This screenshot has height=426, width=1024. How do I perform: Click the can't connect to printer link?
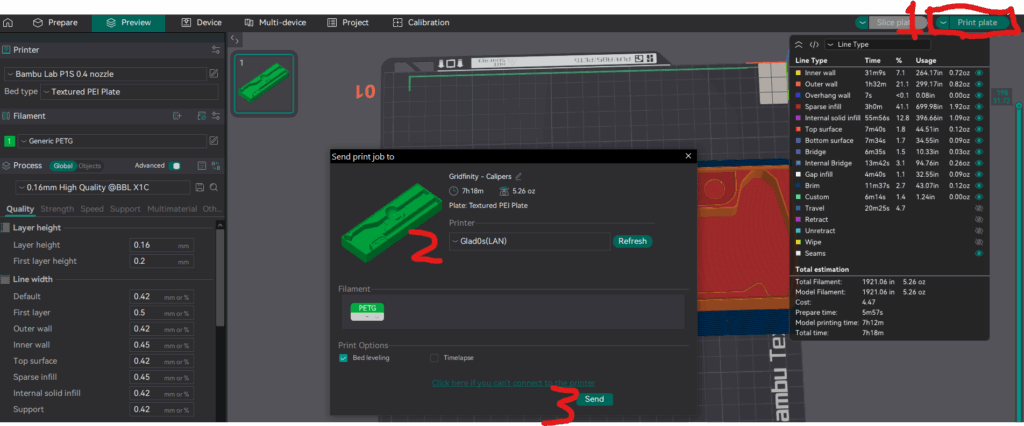513,383
